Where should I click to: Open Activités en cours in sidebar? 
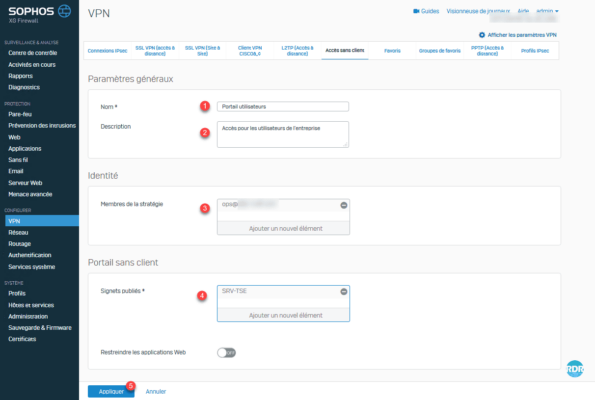tap(32, 65)
